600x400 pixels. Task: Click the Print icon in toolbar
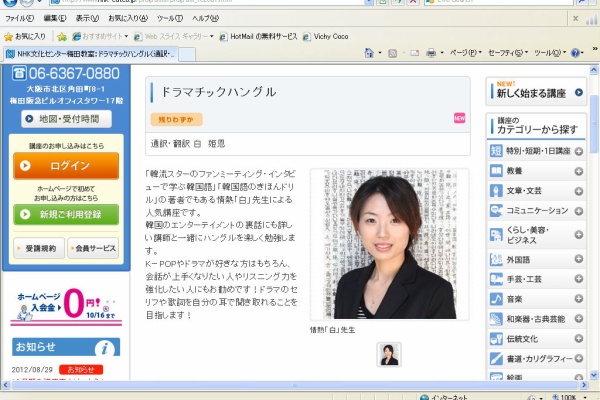(430, 53)
